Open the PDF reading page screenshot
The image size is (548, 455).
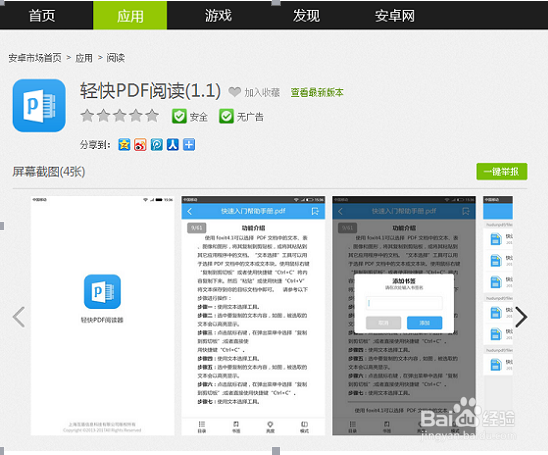pyautogui.click(x=253, y=316)
